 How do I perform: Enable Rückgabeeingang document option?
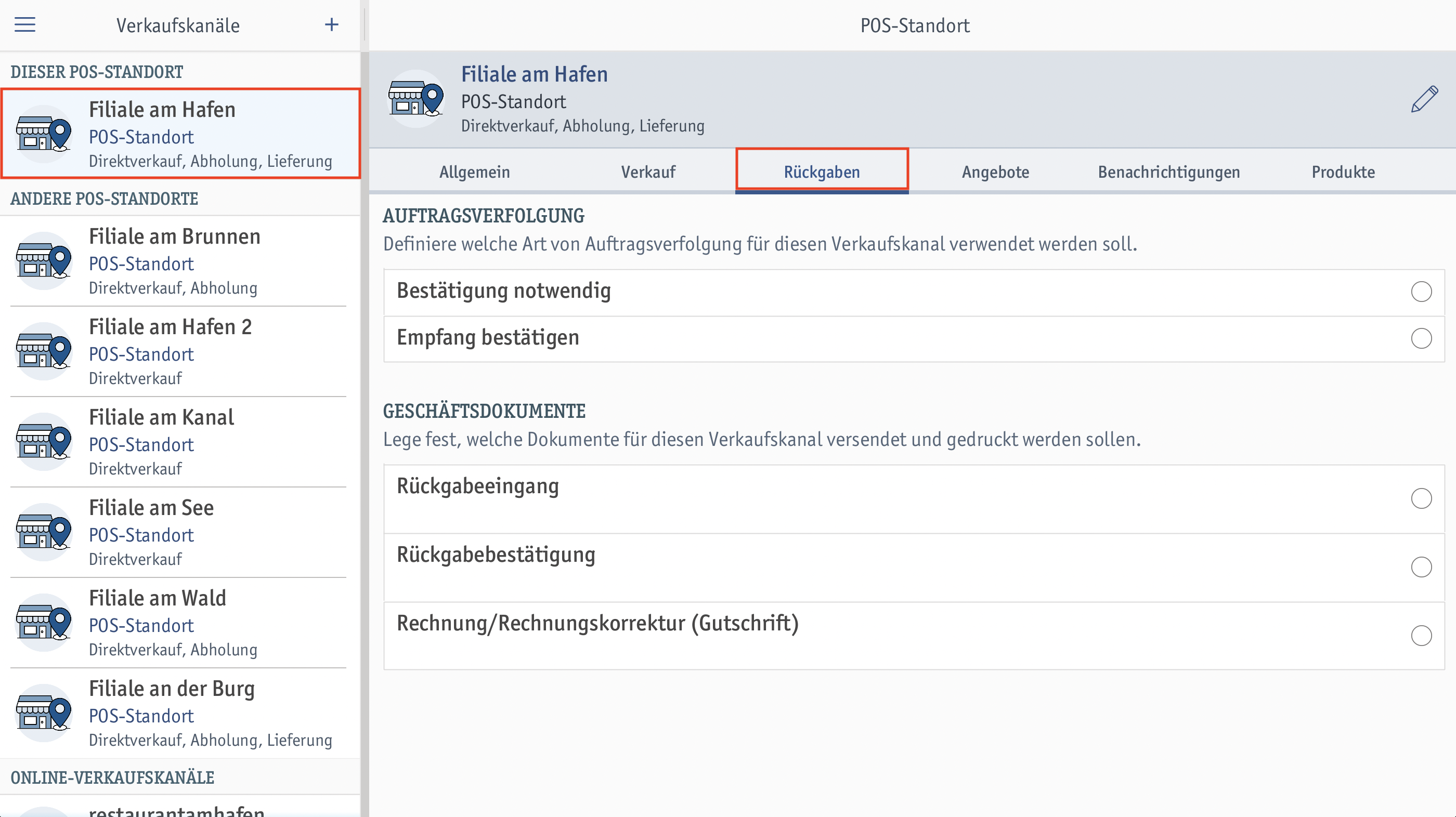[1421, 499]
